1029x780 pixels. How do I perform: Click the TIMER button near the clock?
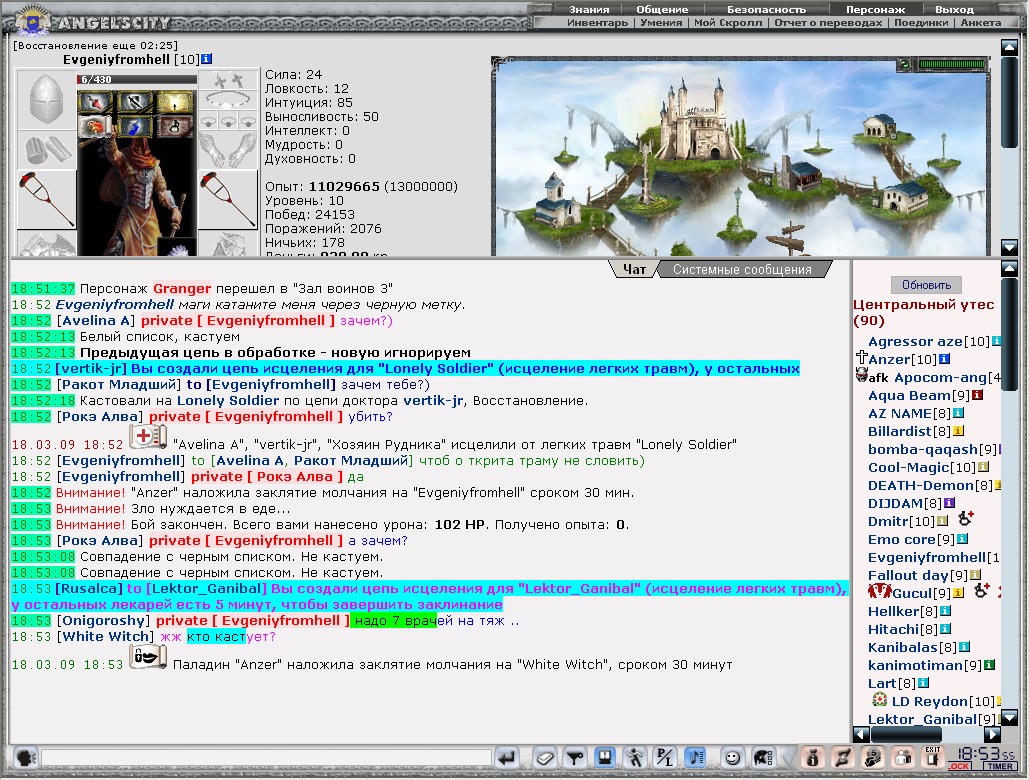(999, 766)
